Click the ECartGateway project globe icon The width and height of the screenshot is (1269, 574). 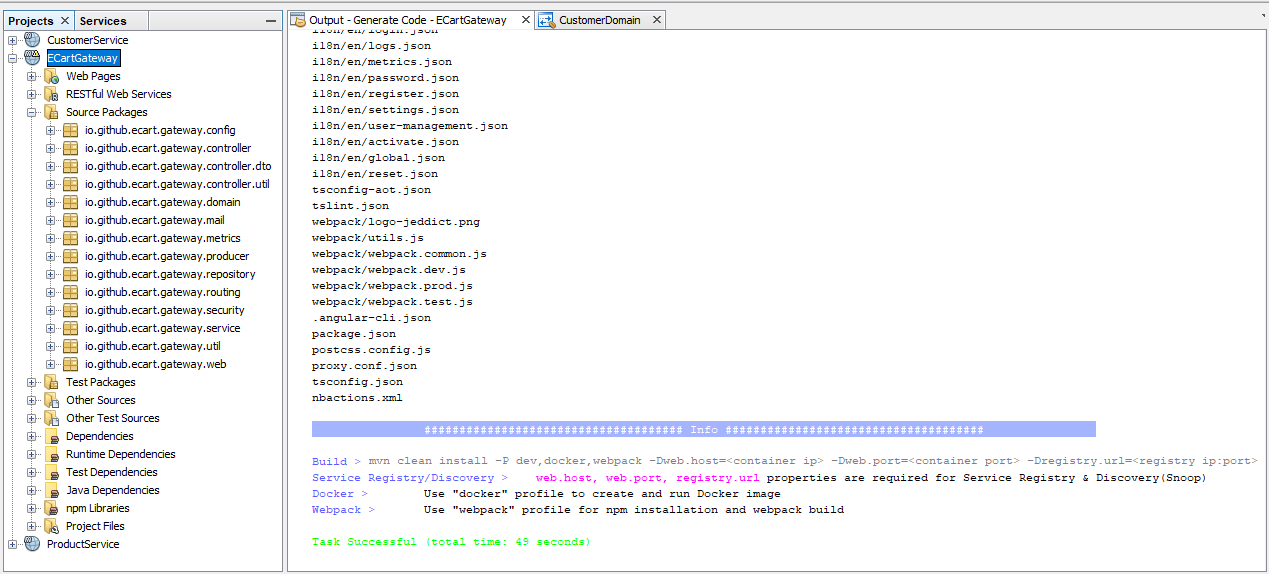[32, 58]
